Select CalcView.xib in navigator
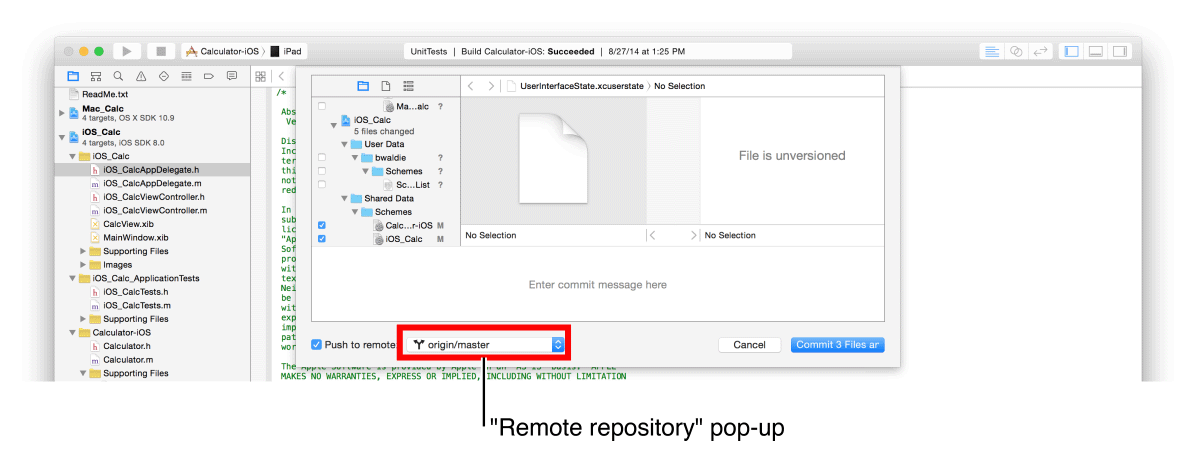The image size is (1196, 459). pos(128,224)
